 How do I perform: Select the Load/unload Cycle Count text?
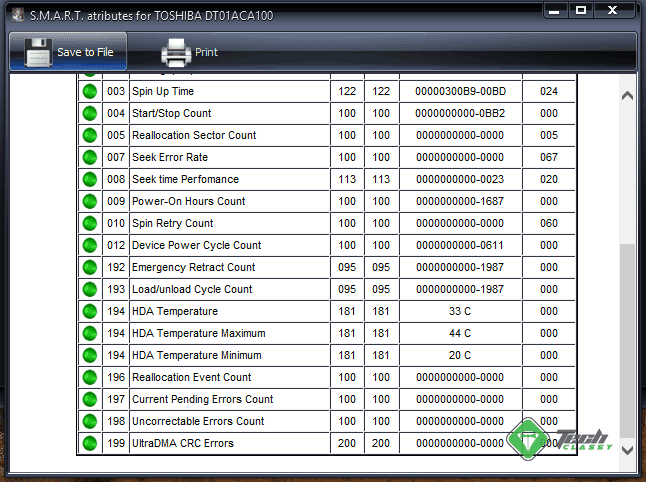tap(192, 289)
